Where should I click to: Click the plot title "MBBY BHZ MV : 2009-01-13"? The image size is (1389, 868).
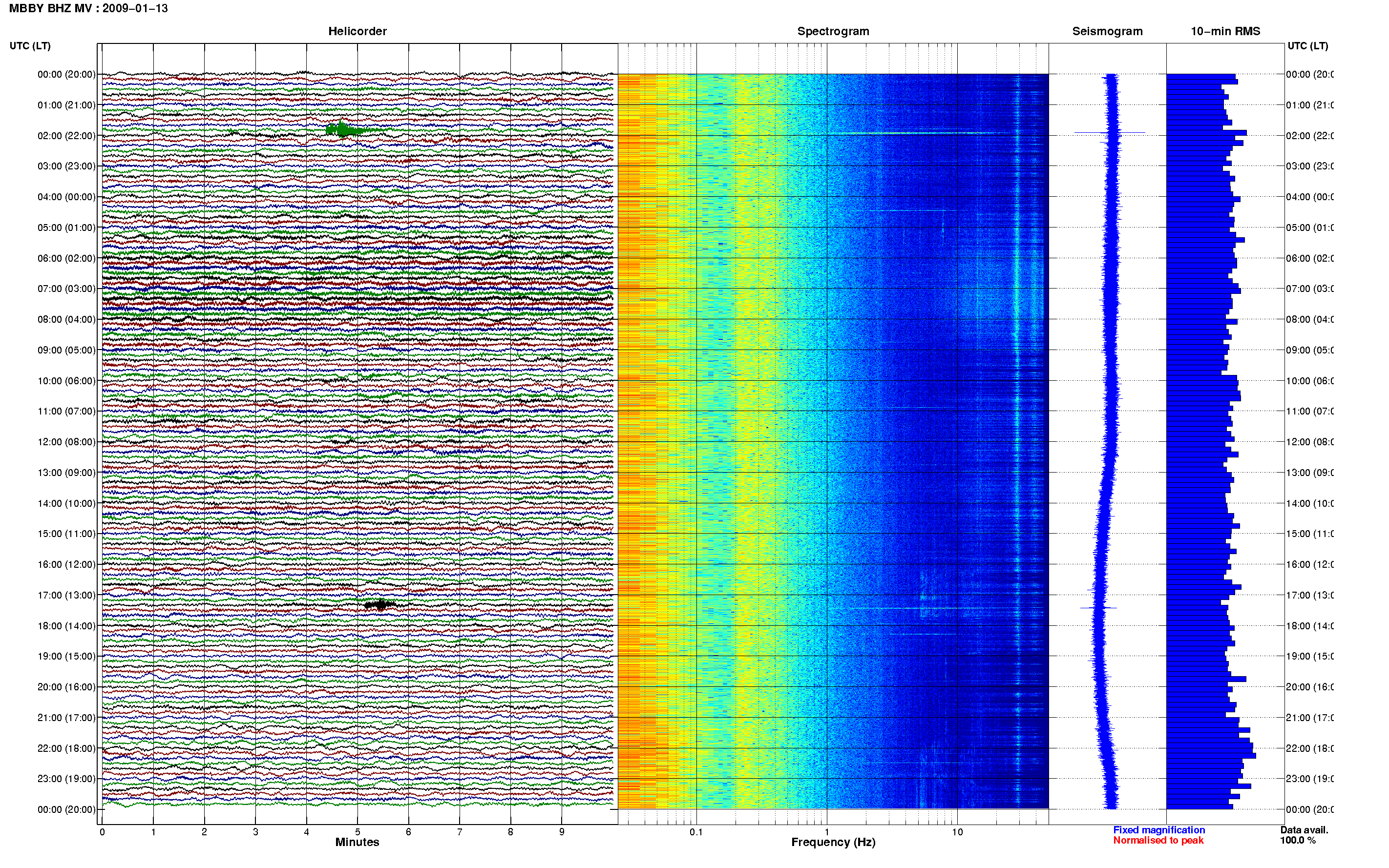[88, 9]
